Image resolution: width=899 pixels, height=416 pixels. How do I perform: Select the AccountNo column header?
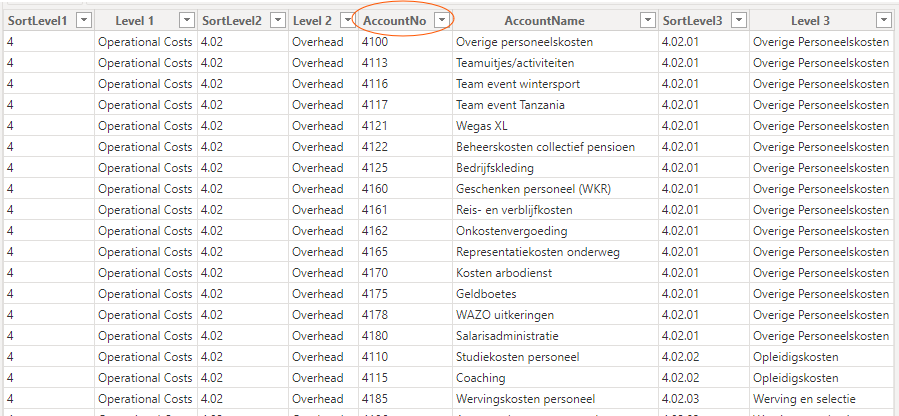pos(405,21)
